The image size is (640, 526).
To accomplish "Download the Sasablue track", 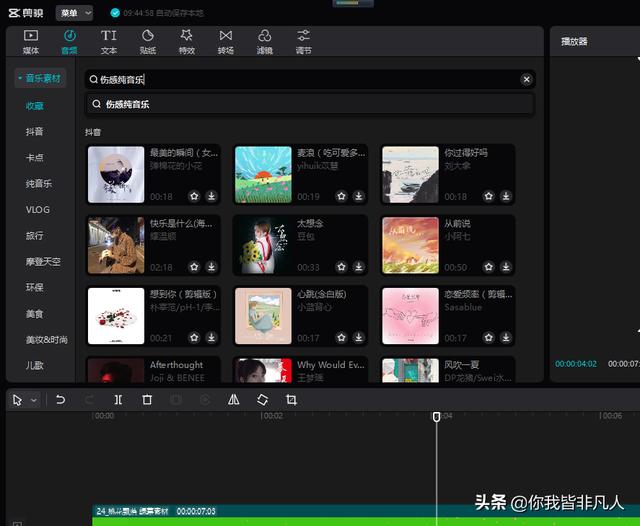I will coord(506,337).
